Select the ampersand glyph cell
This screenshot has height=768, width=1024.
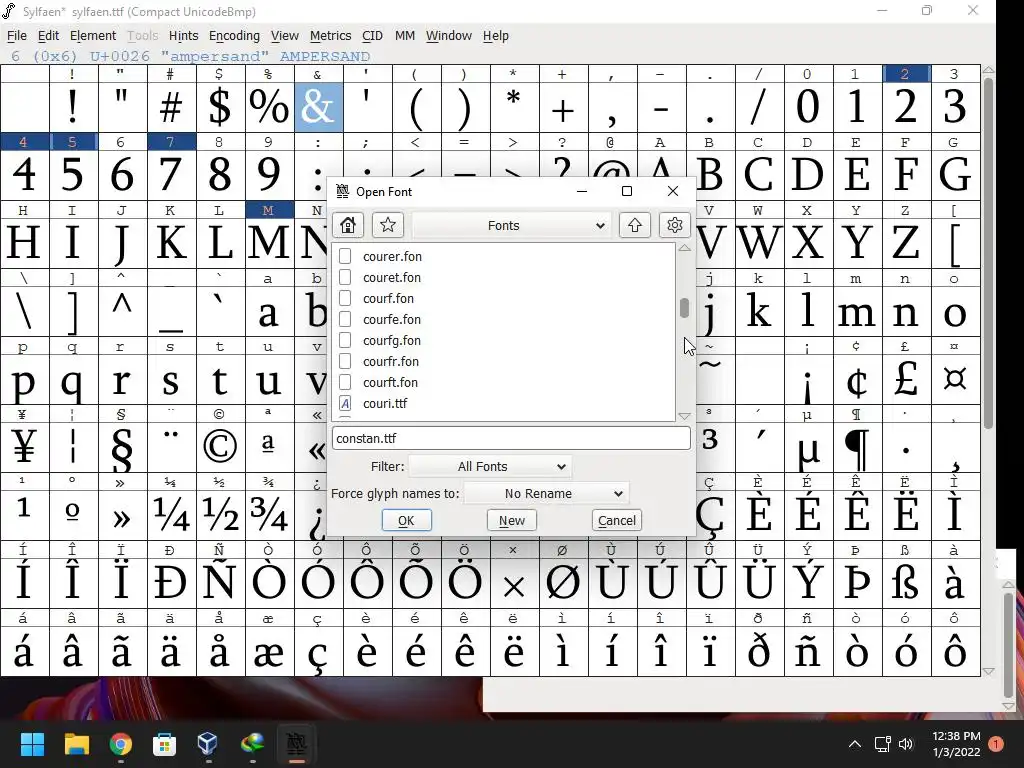[x=318, y=106]
